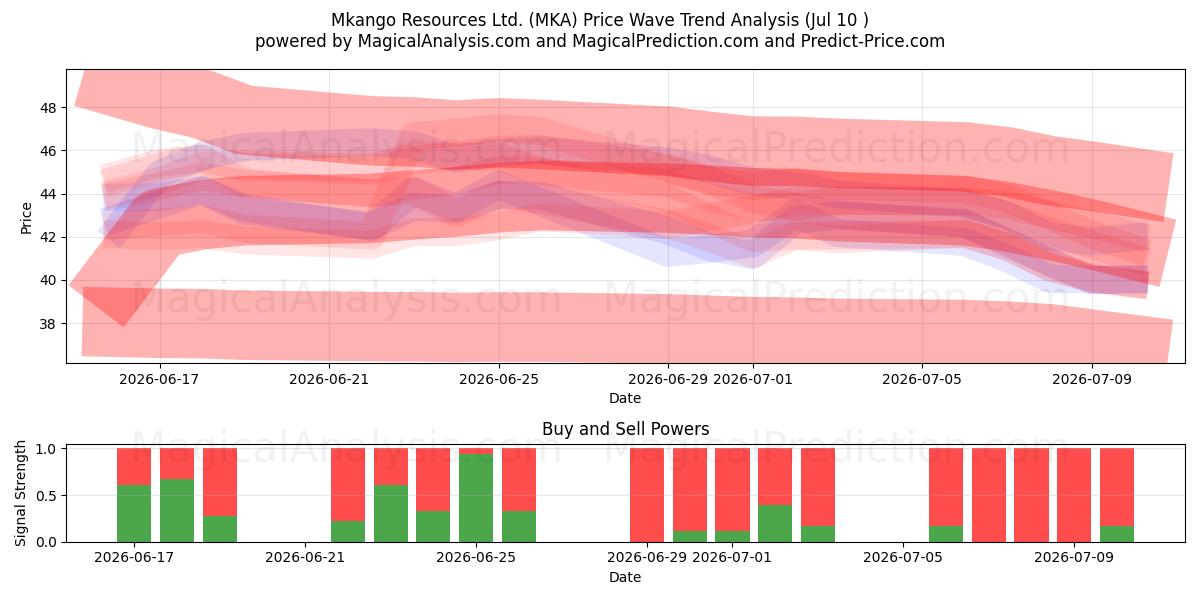The image size is (1200, 600).
Task: Select the red sell segment of the 2026-06-19 bar
Action: pos(220,482)
